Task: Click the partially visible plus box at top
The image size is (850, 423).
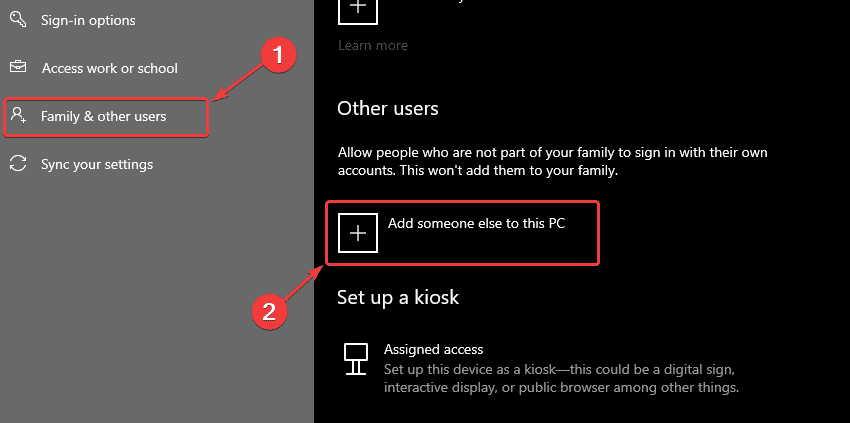Action: [358, 12]
